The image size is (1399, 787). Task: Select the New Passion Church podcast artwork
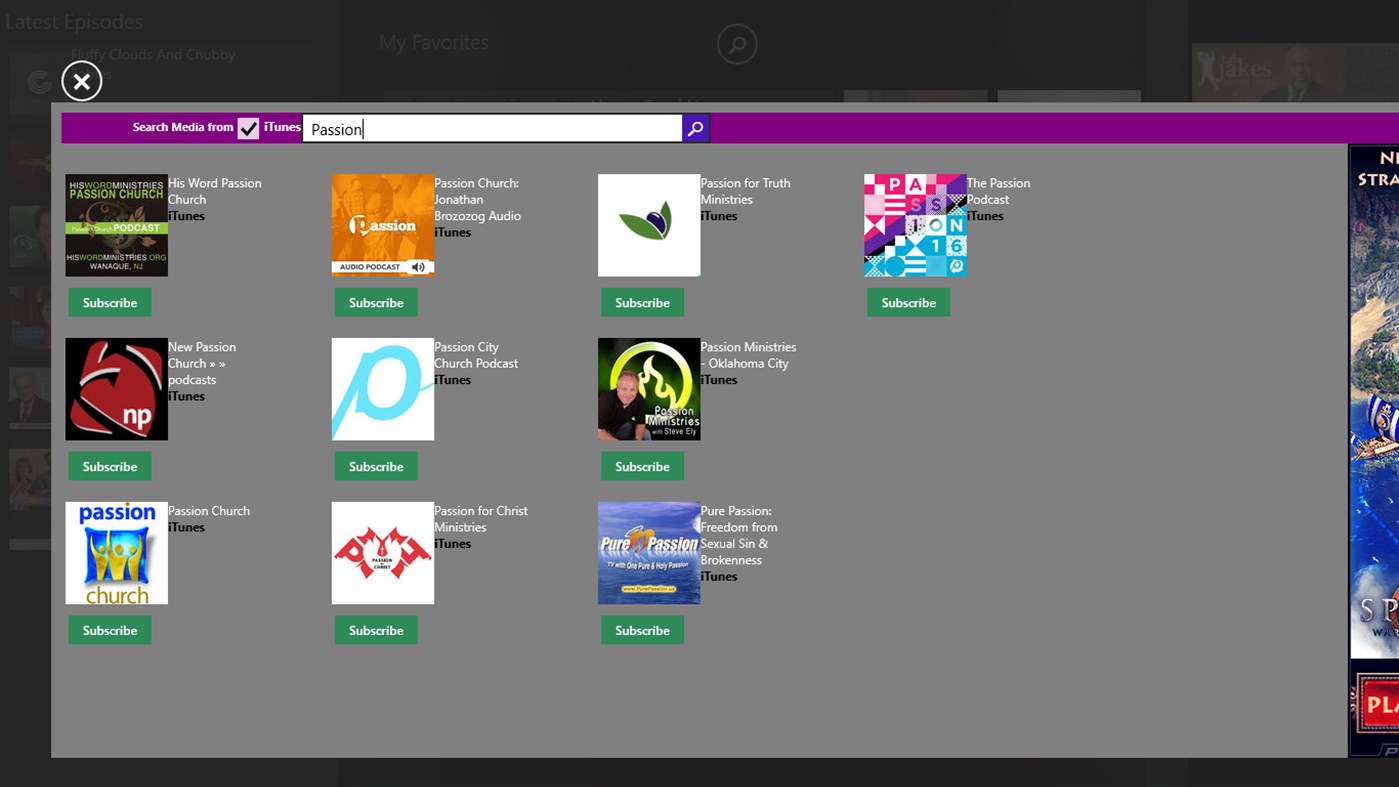pos(116,388)
